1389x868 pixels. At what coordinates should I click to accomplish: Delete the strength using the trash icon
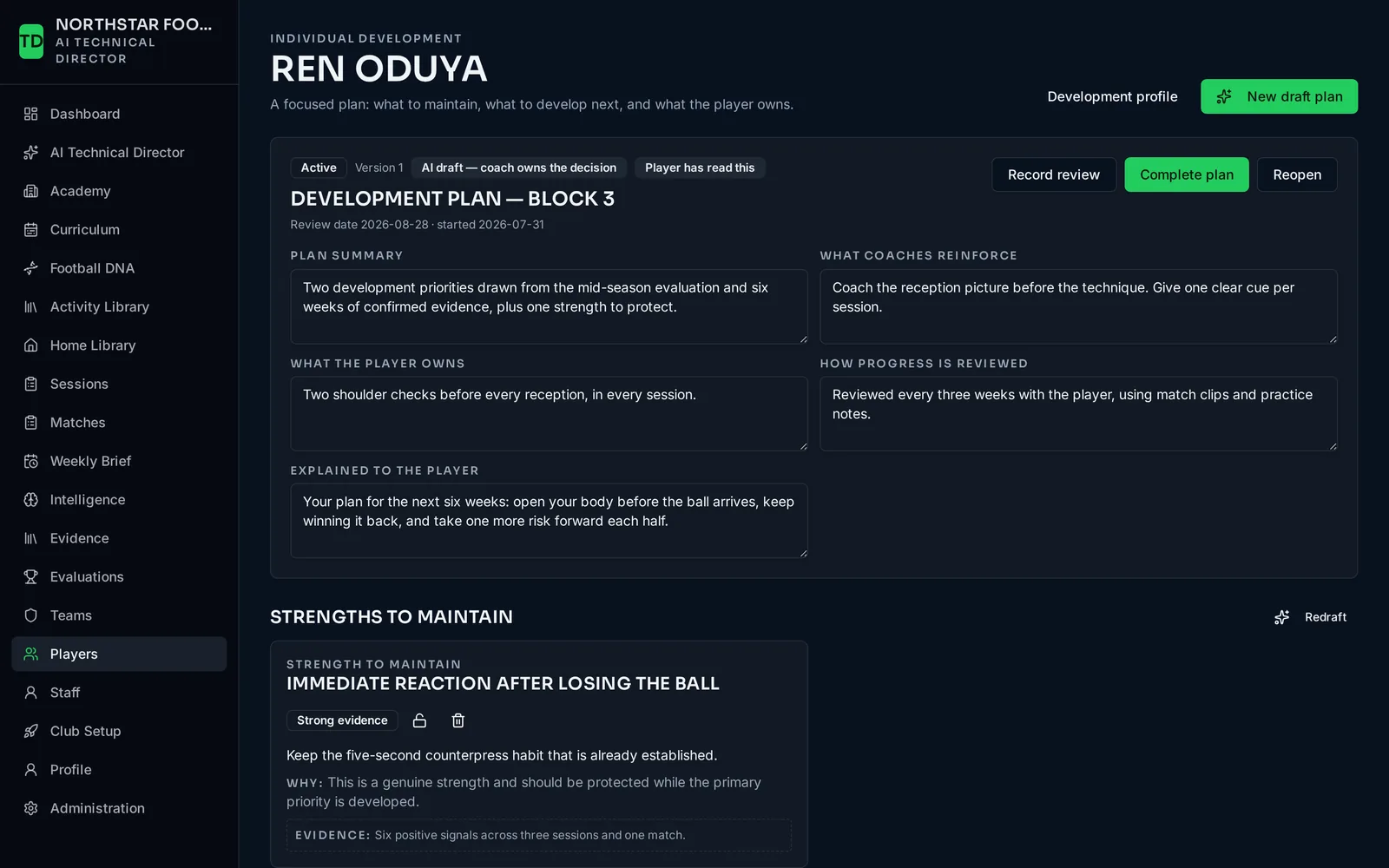click(458, 720)
